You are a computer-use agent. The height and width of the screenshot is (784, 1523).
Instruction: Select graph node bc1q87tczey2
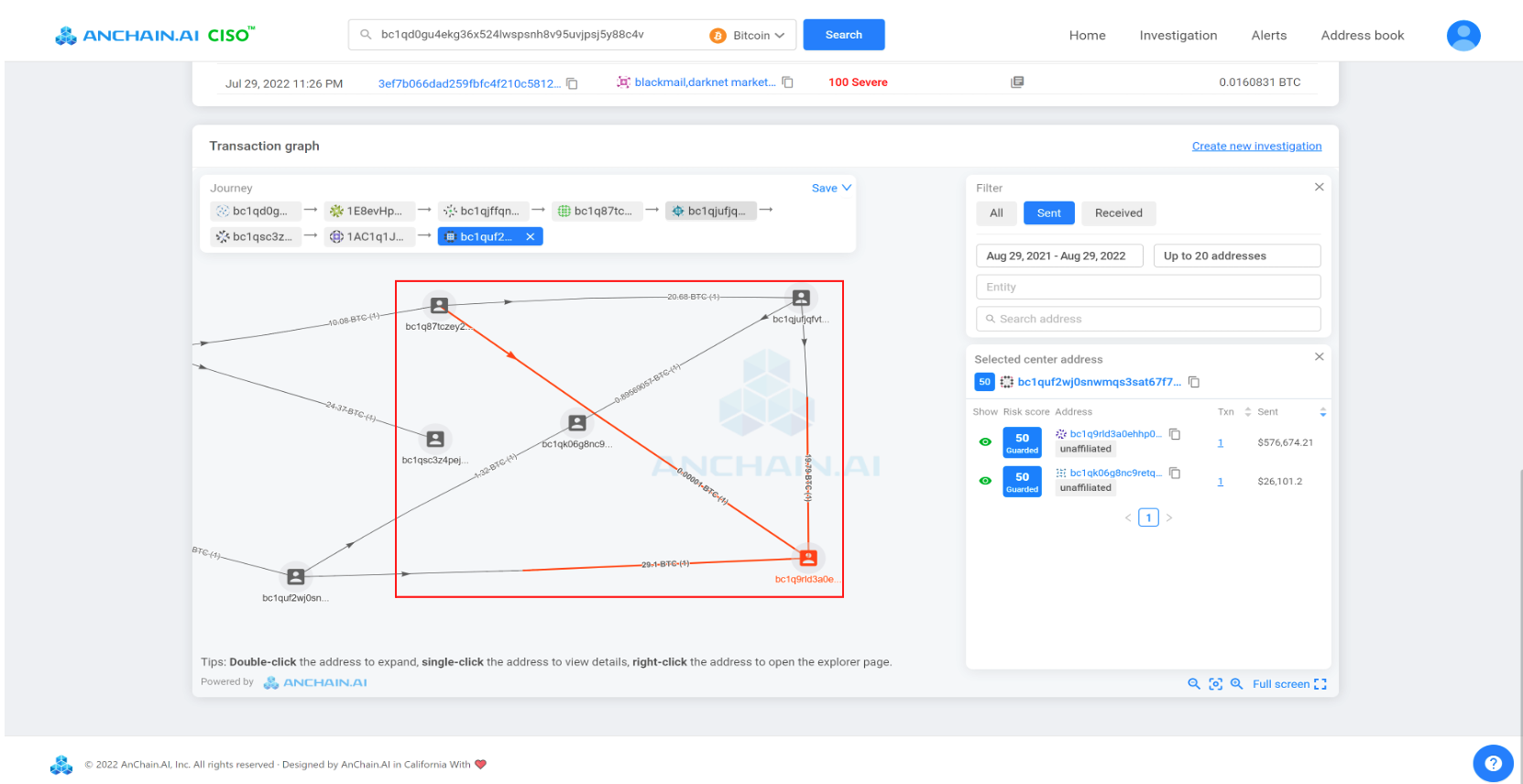439,305
